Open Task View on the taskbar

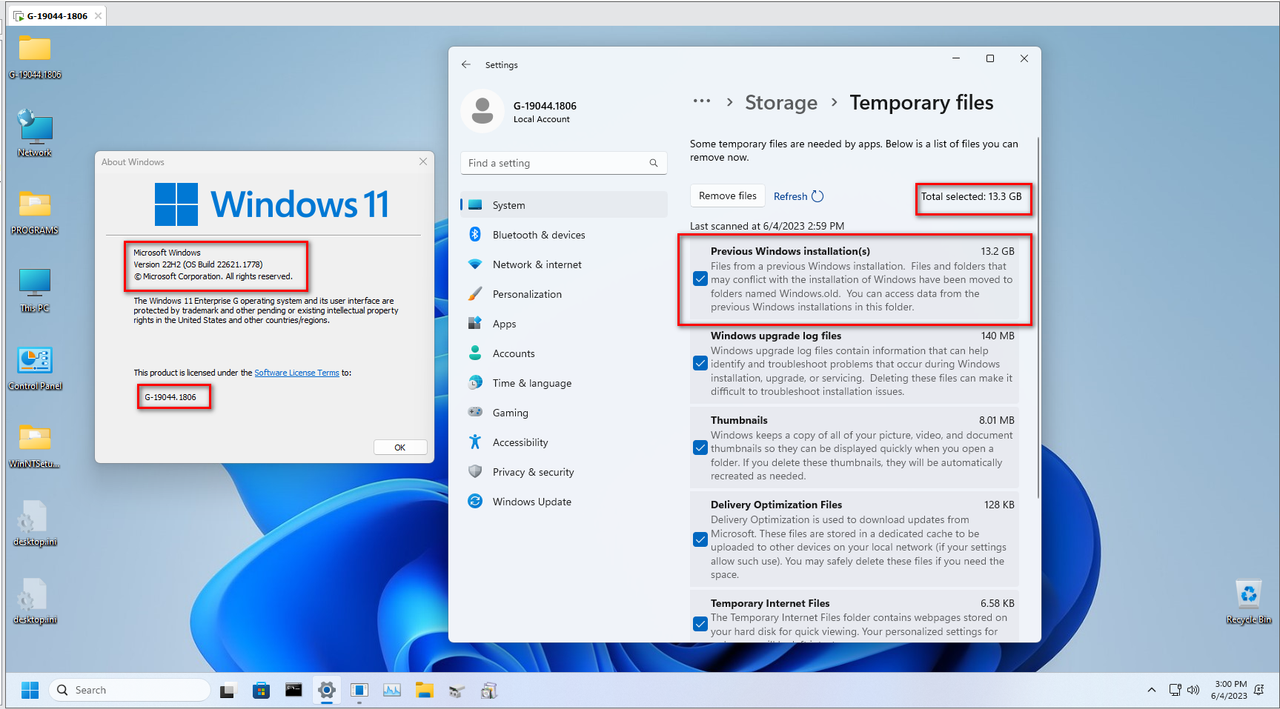(228, 690)
